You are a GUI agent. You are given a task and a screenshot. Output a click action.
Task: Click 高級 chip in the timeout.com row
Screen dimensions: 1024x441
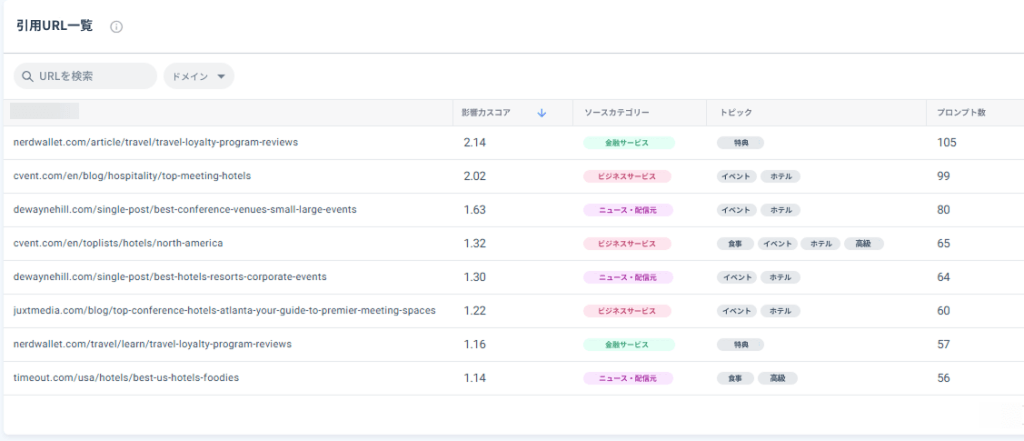[x=777, y=378]
